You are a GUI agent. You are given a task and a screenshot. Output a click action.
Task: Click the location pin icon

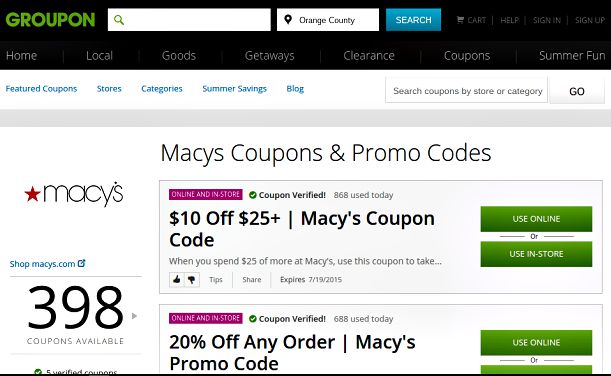point(288,19)
